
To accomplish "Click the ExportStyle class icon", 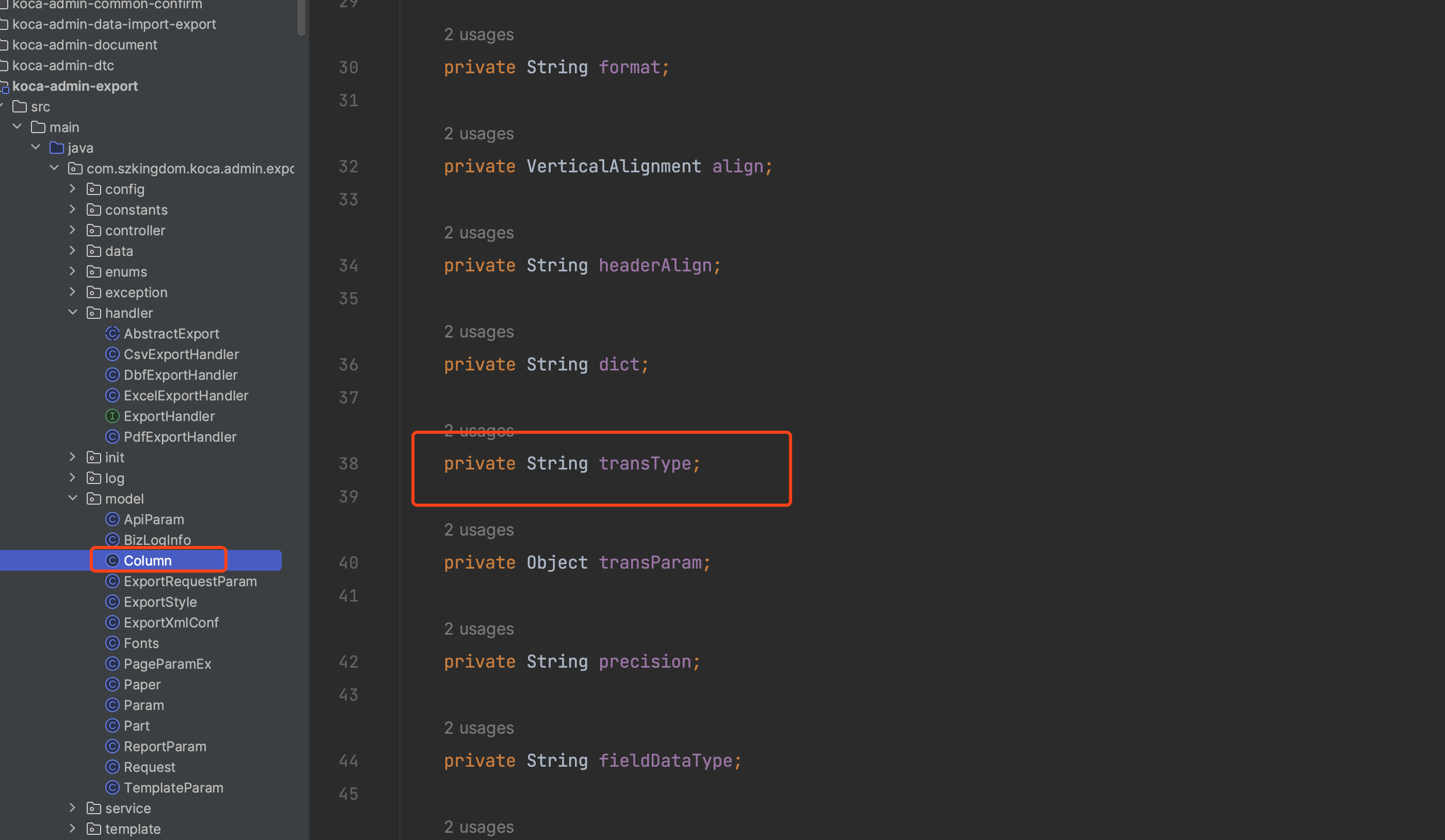I will coord(113,602).
